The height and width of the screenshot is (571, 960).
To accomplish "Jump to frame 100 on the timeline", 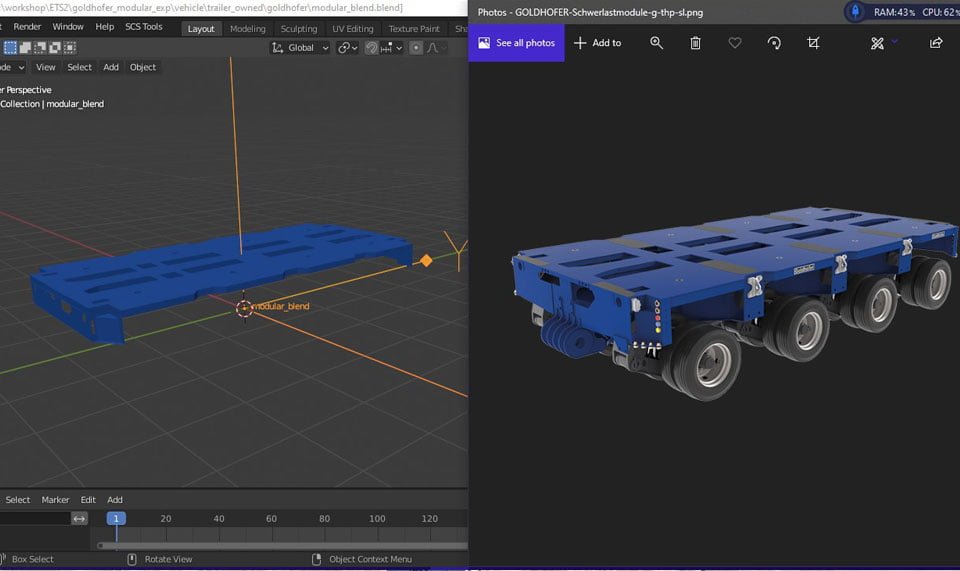I will coord(377,519).
